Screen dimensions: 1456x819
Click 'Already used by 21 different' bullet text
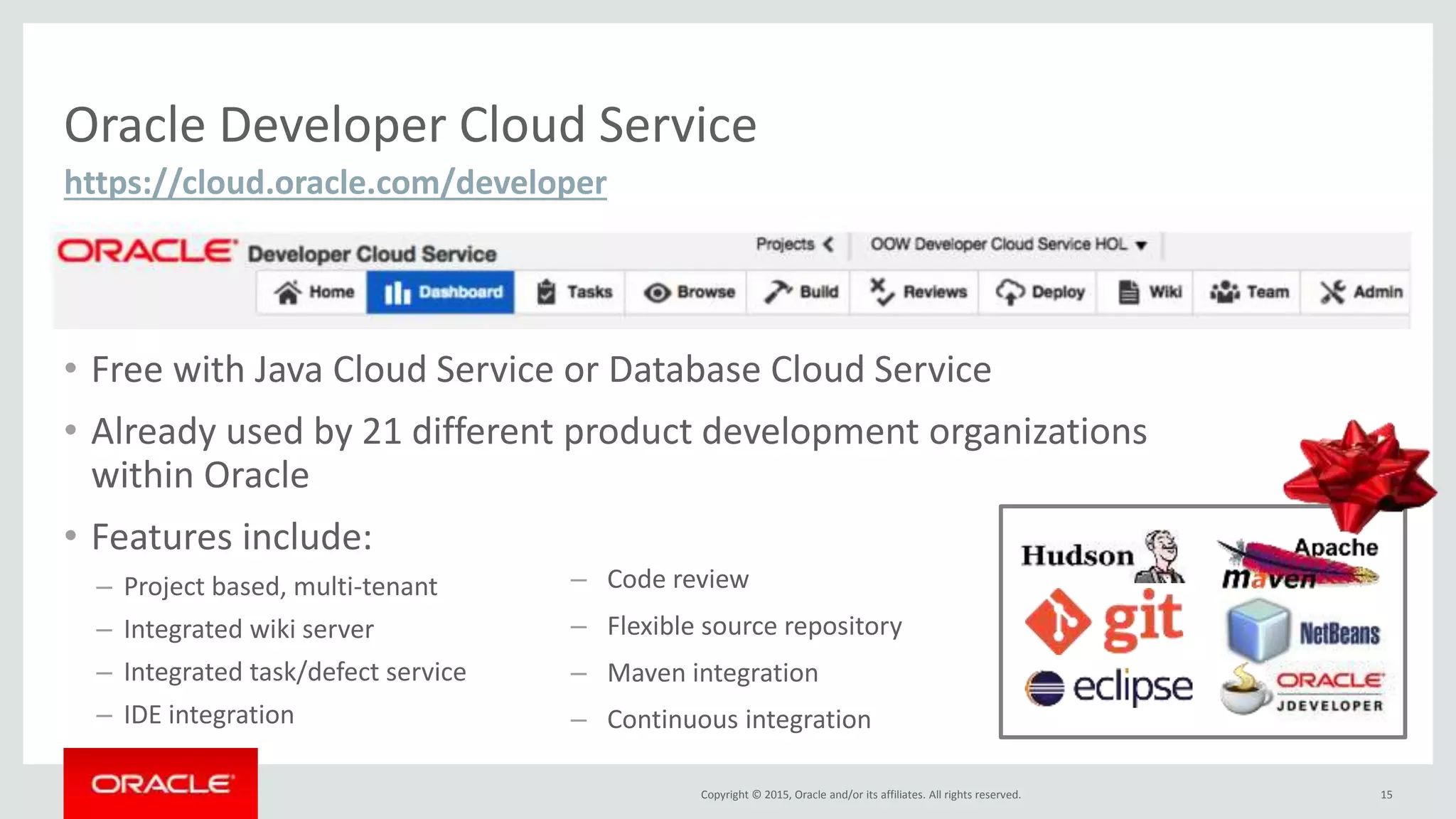point(619,453)
